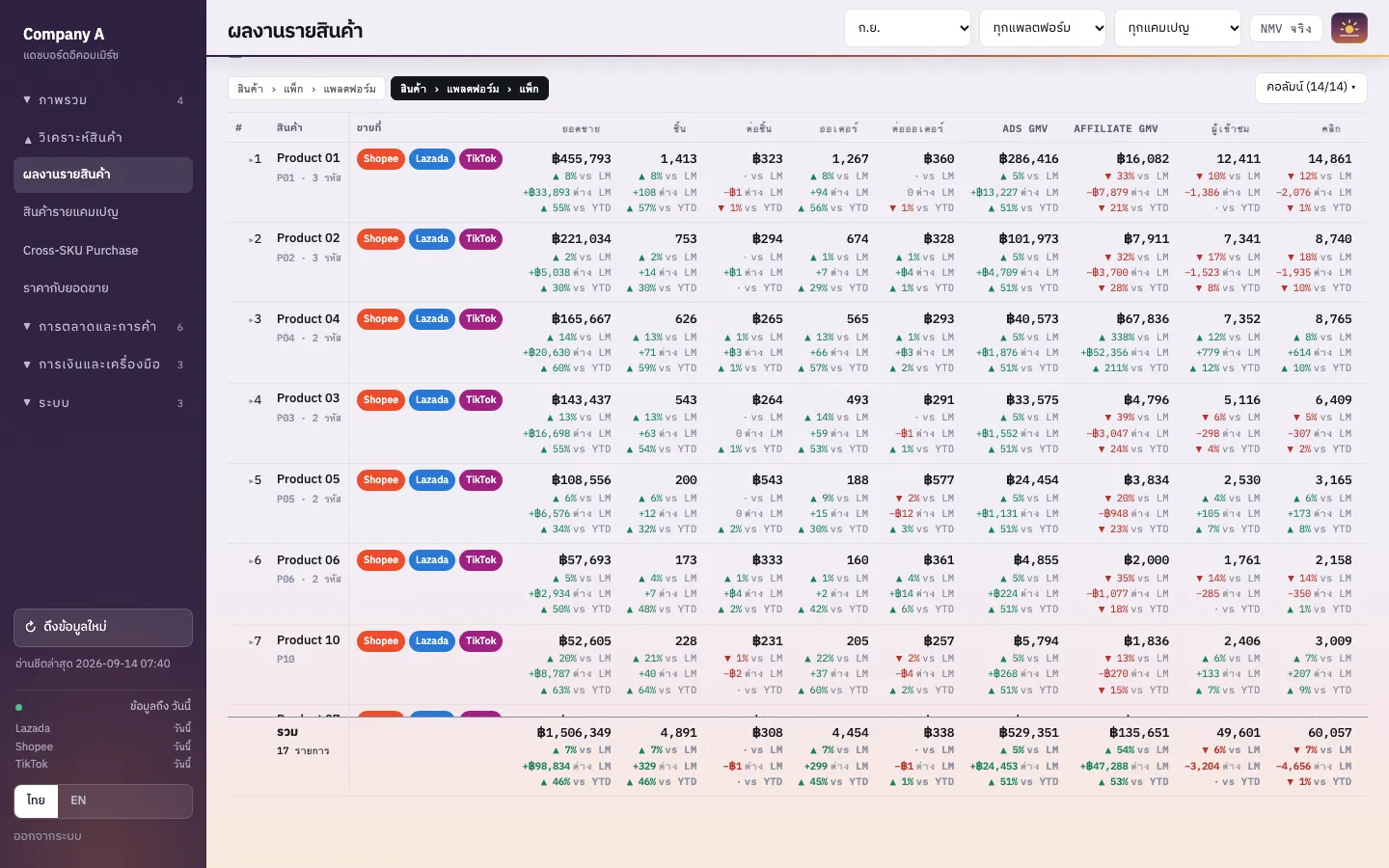Click the ดึงข้อมูลใหม่ button

(x=103, y=628)
